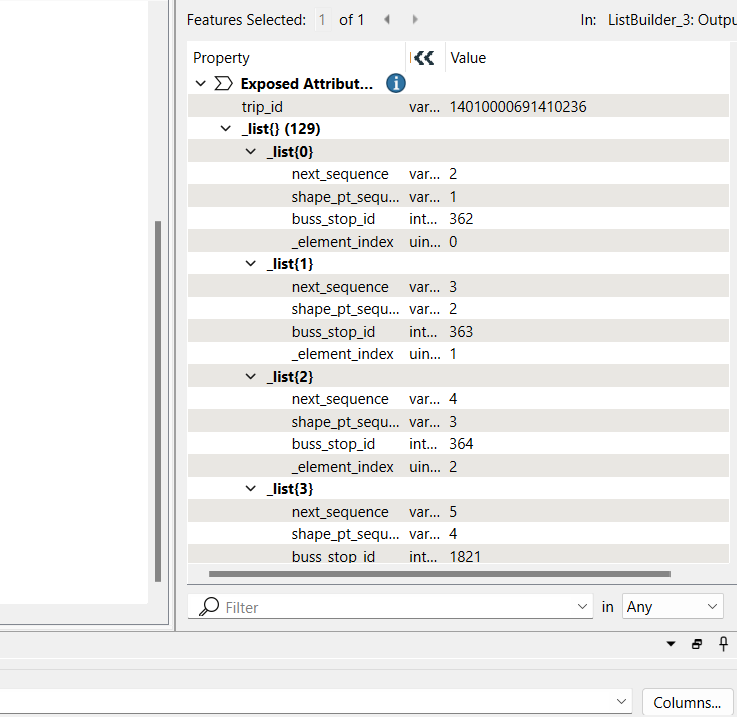Go to next selected feature arrow

(x=415, y=19)
